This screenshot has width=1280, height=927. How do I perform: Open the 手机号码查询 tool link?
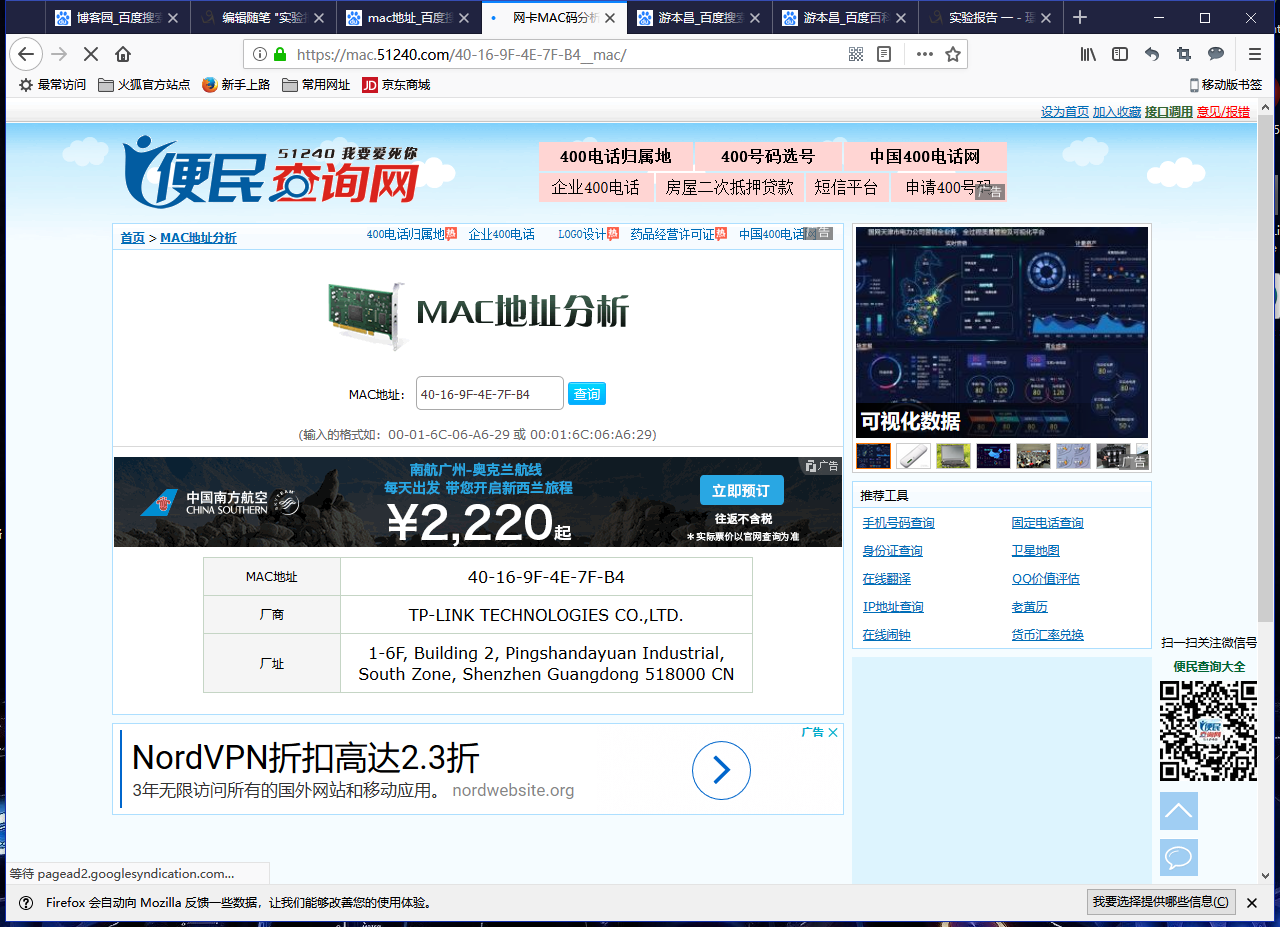click(x=899, y=523)
